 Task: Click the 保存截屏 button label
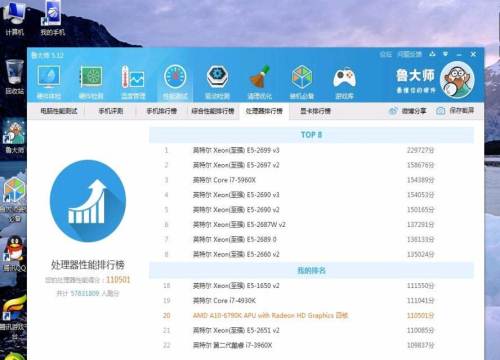click(x=462, y=110)
